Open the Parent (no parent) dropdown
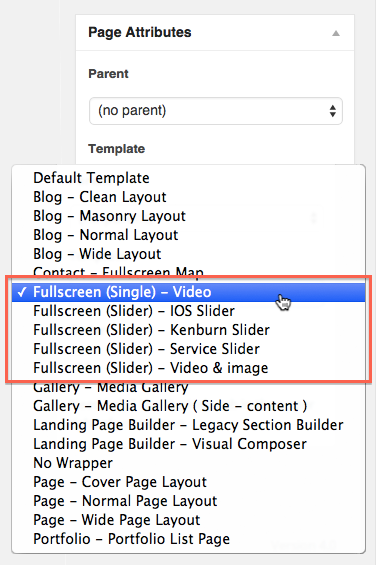376x565 pixels. pos(216,111)
